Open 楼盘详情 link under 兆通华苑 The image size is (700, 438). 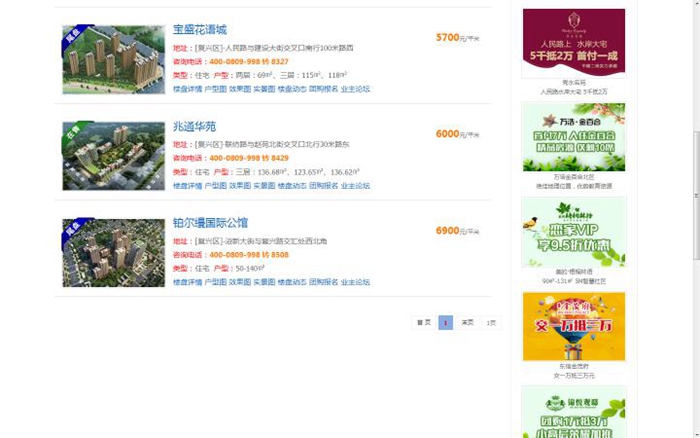click(x=188, y=186)
